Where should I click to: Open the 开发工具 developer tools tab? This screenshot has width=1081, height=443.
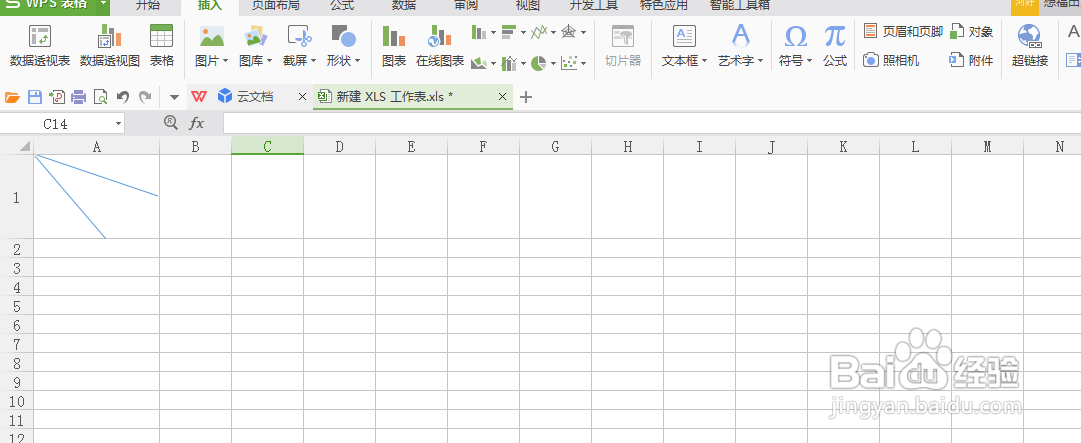pyautogui.click(x=594, y=6)
